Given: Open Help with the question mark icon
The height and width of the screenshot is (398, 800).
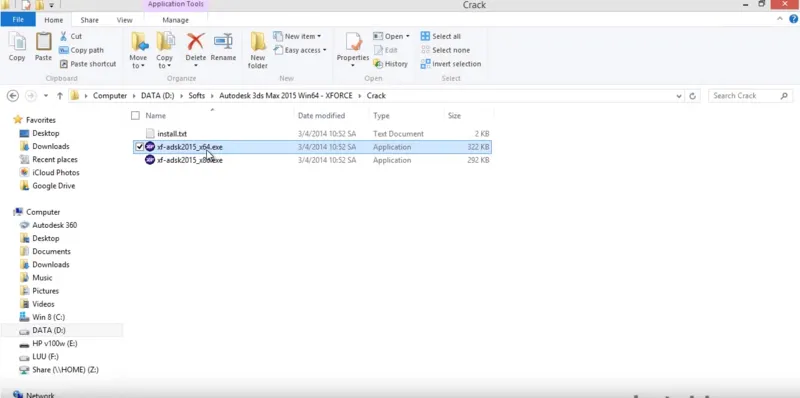Looking at the screenshot, I should click(793, 19).
